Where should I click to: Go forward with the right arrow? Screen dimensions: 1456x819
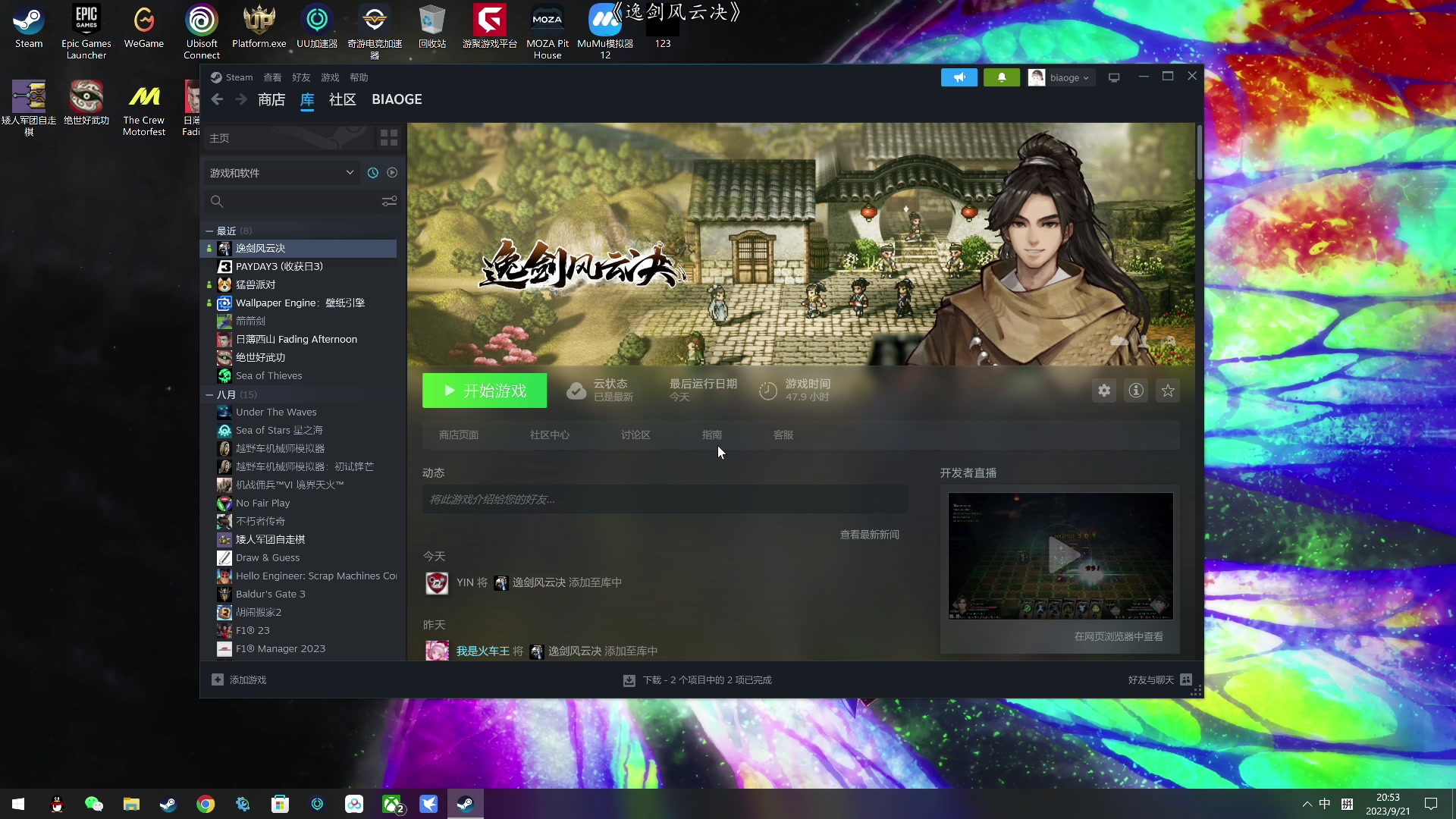241,99
